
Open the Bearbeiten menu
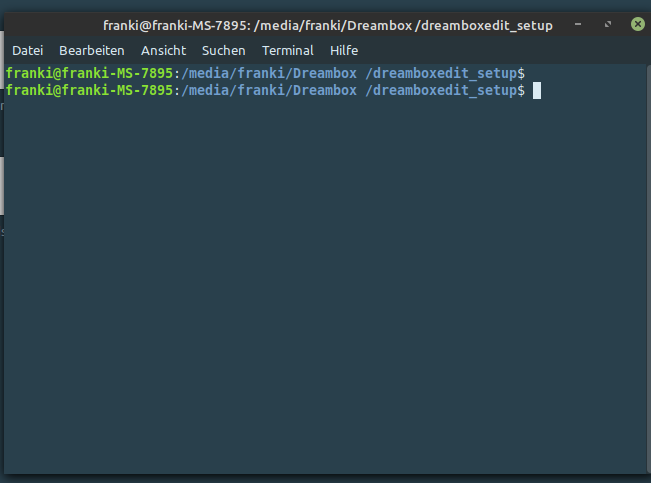tap(92, 51)
